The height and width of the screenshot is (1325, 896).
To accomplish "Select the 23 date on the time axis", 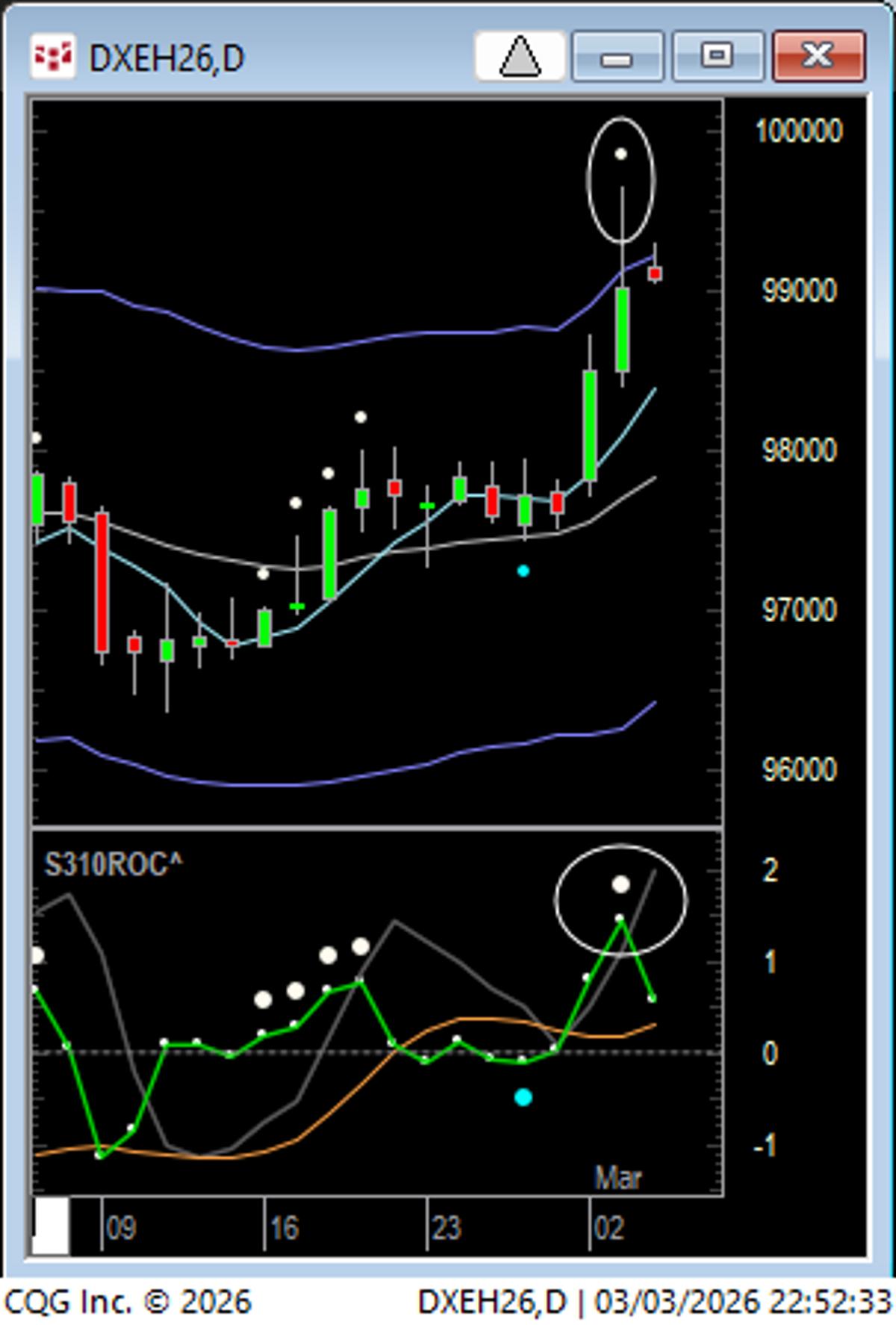I will (x=446, y=1229).
